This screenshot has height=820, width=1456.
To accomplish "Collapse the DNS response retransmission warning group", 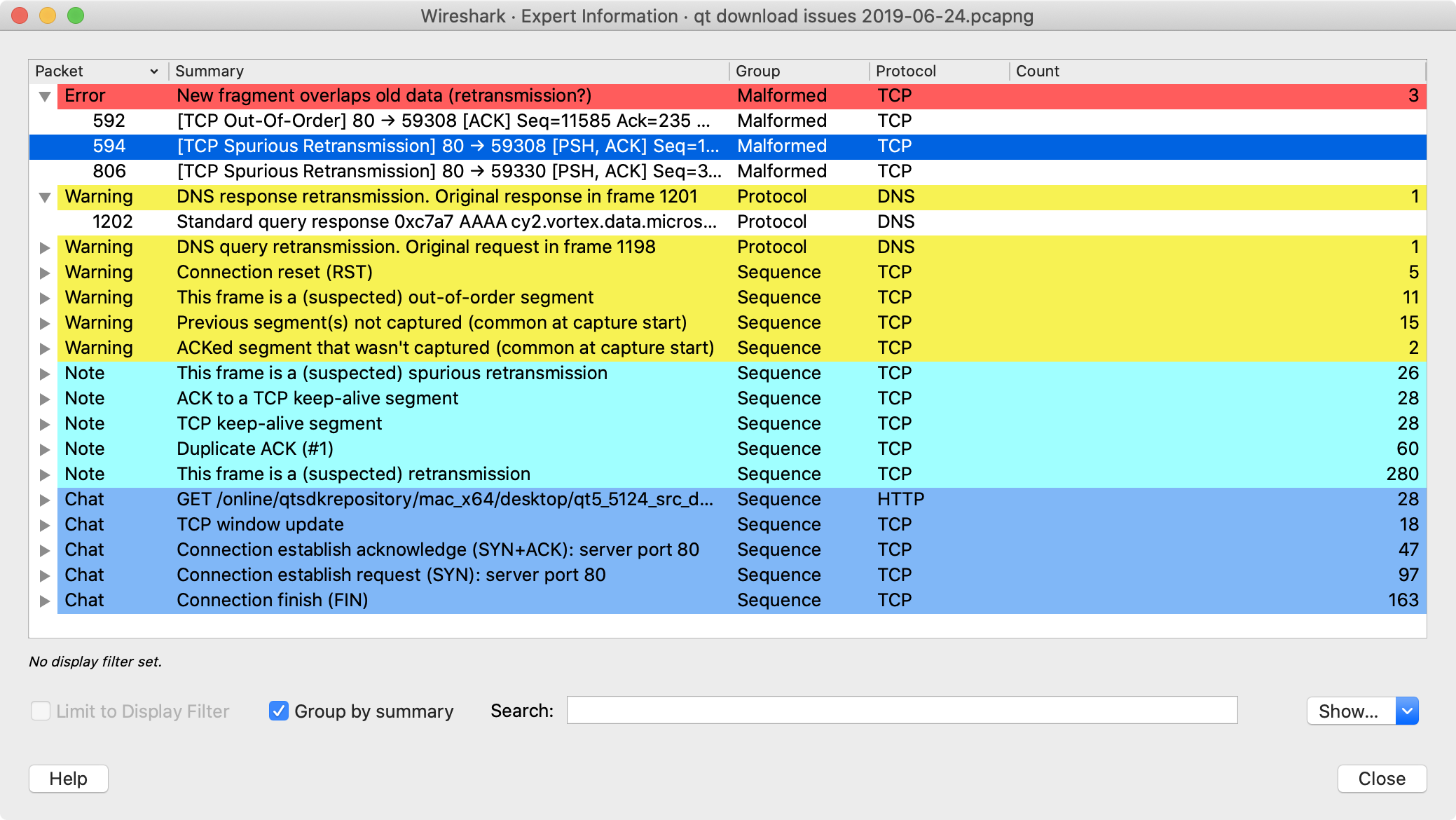I will (44, 196).
